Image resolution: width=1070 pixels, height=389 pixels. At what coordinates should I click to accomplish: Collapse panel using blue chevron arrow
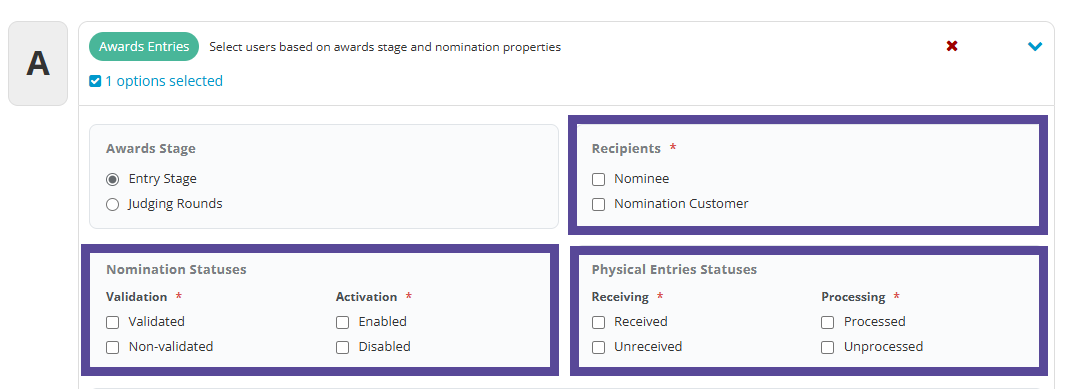tap(1035, 46)
